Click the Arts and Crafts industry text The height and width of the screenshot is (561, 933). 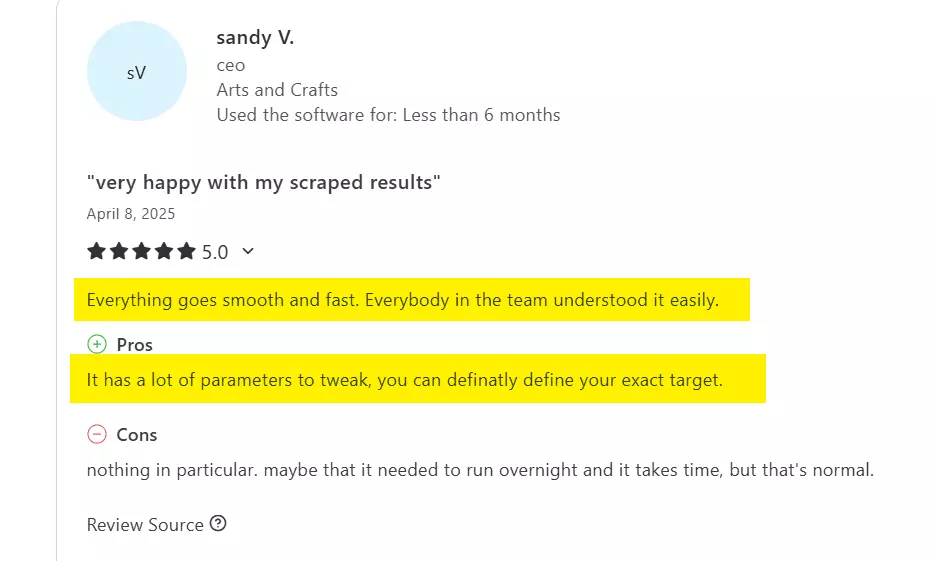coord(277,89)
